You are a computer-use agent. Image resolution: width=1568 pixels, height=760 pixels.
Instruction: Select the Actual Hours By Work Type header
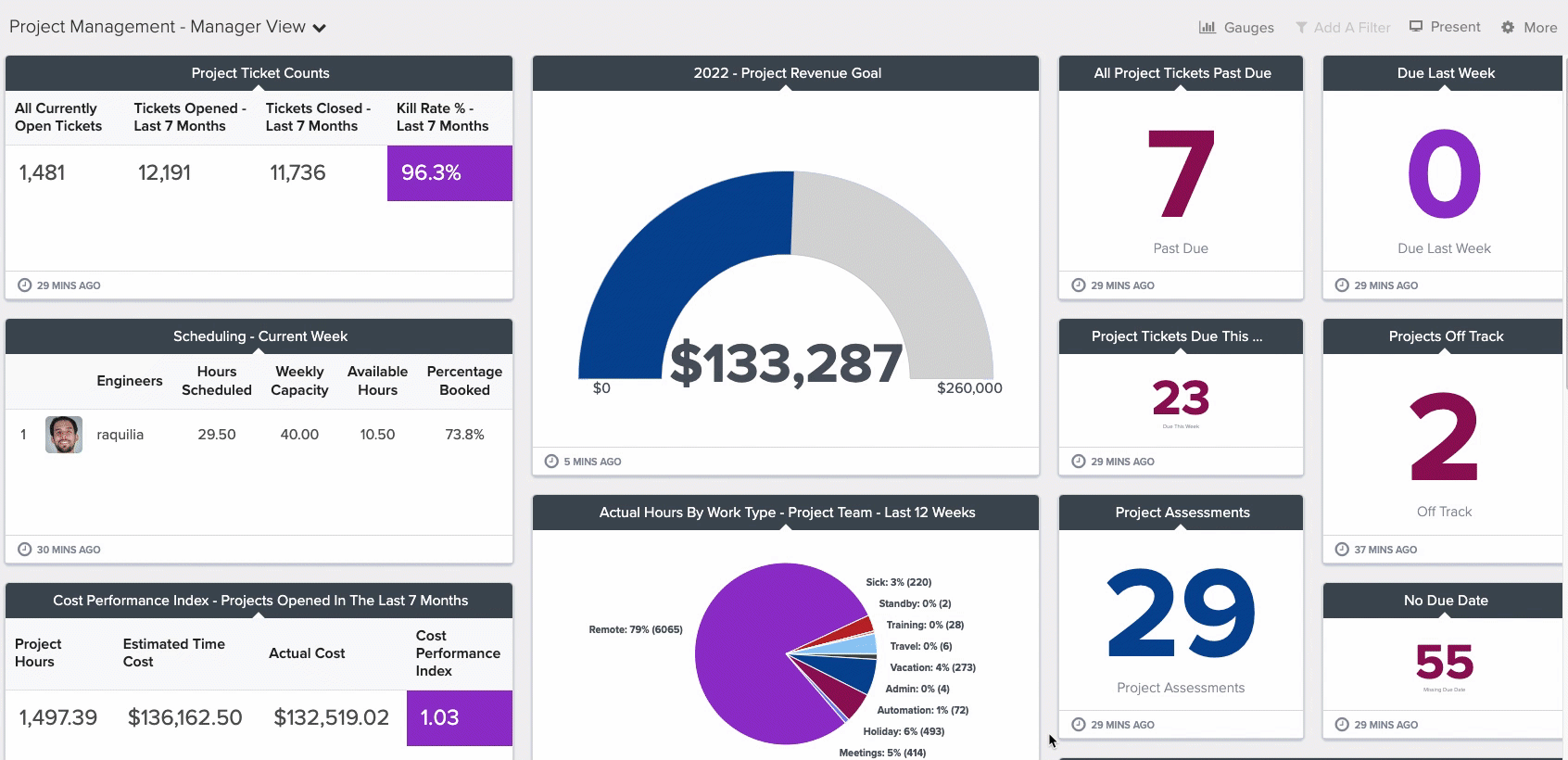tap(786, 513)
